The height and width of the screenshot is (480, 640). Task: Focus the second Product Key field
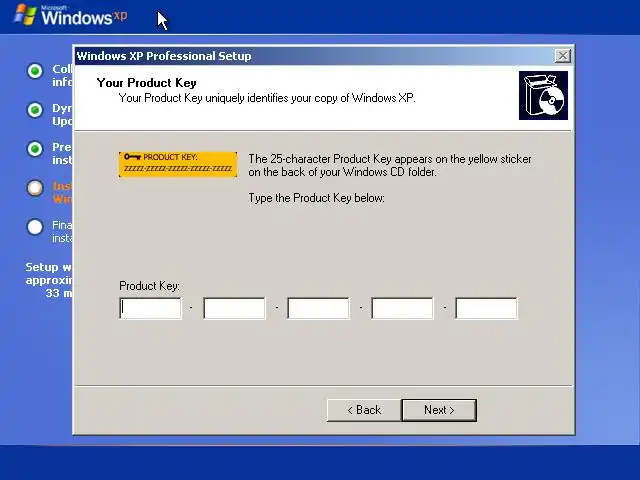click(234, 308)
